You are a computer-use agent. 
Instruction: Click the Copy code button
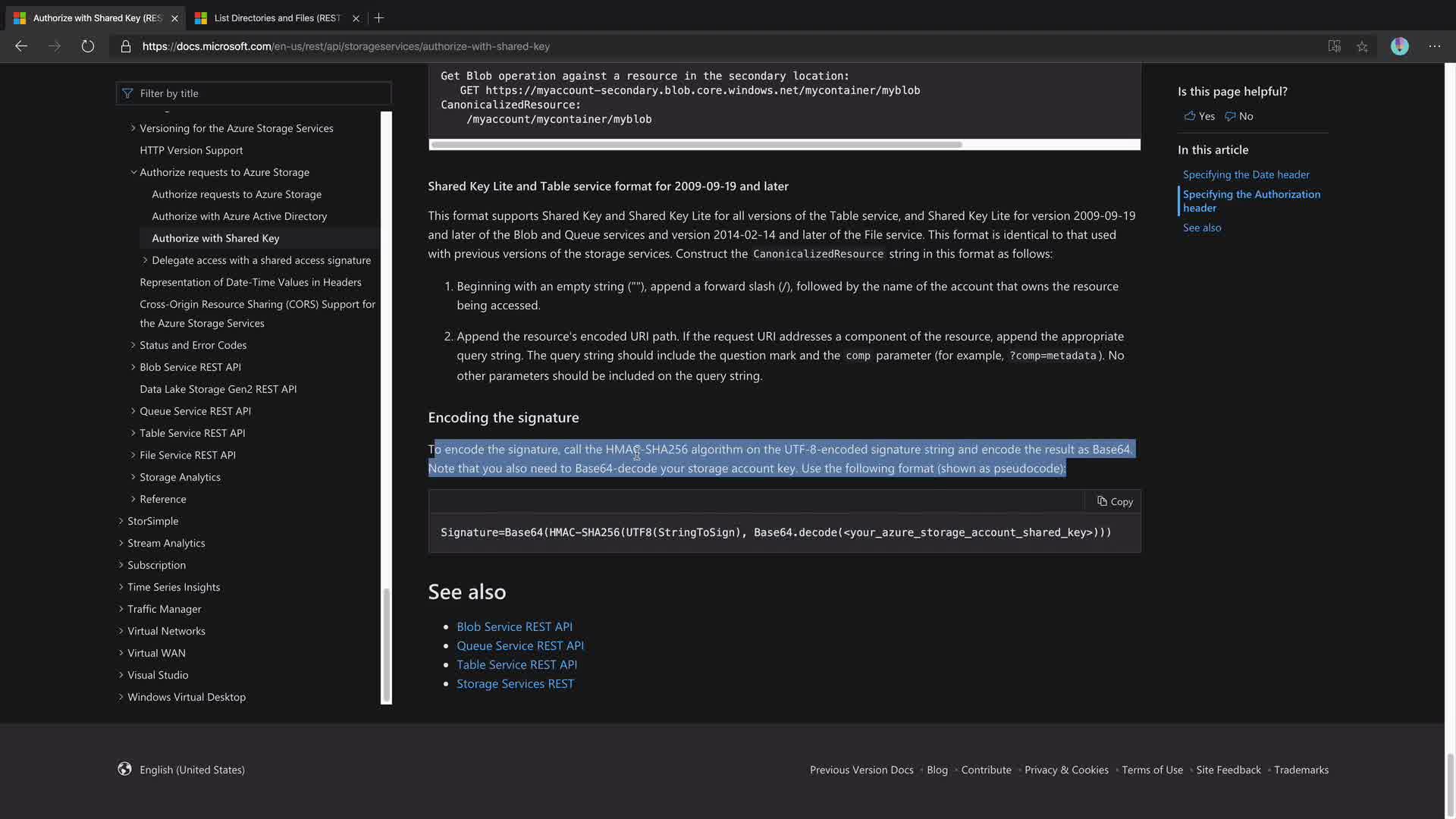click(x=1114, y=501)
